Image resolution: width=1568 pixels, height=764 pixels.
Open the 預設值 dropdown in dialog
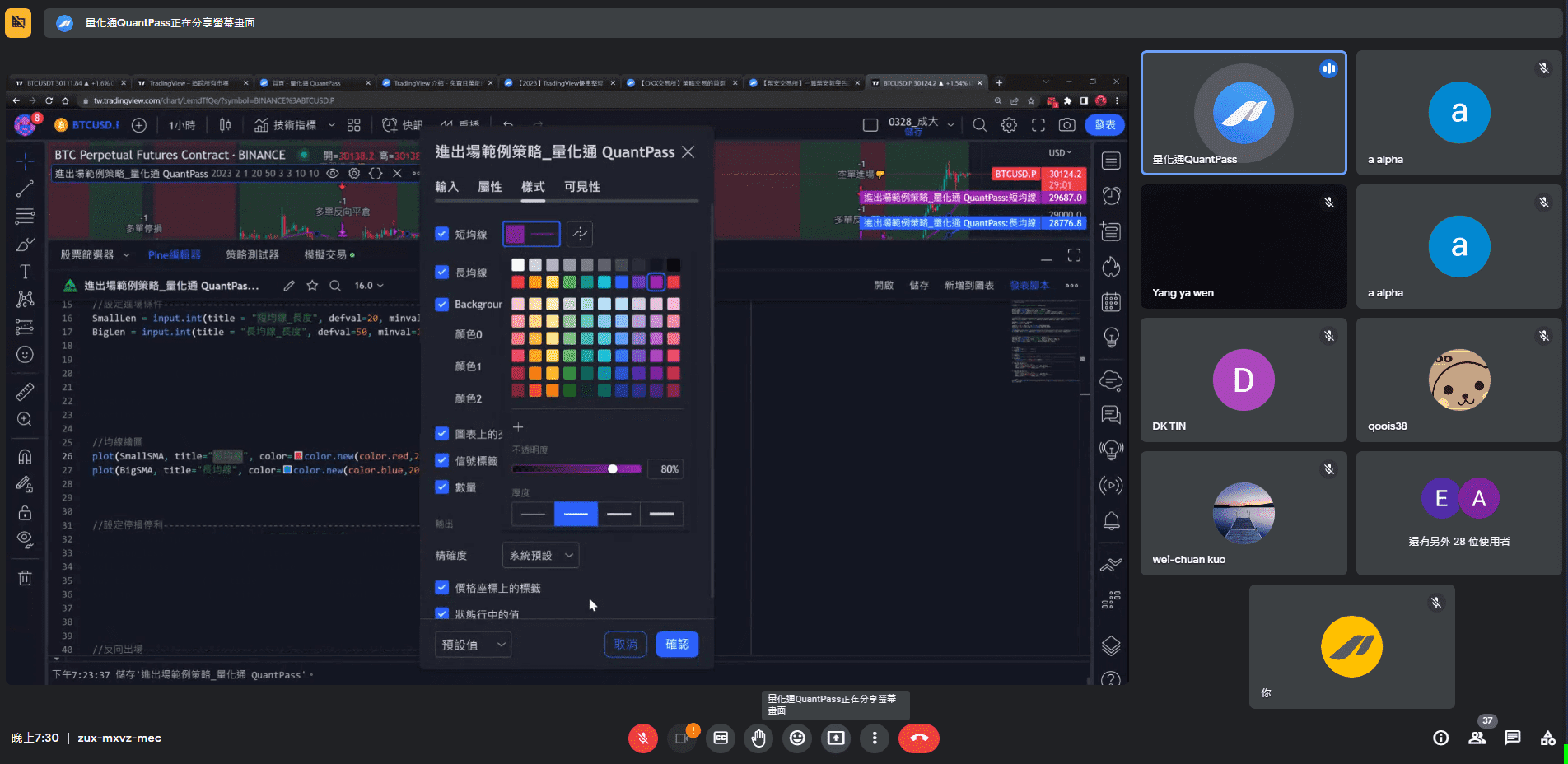click(x=473, y=645)
